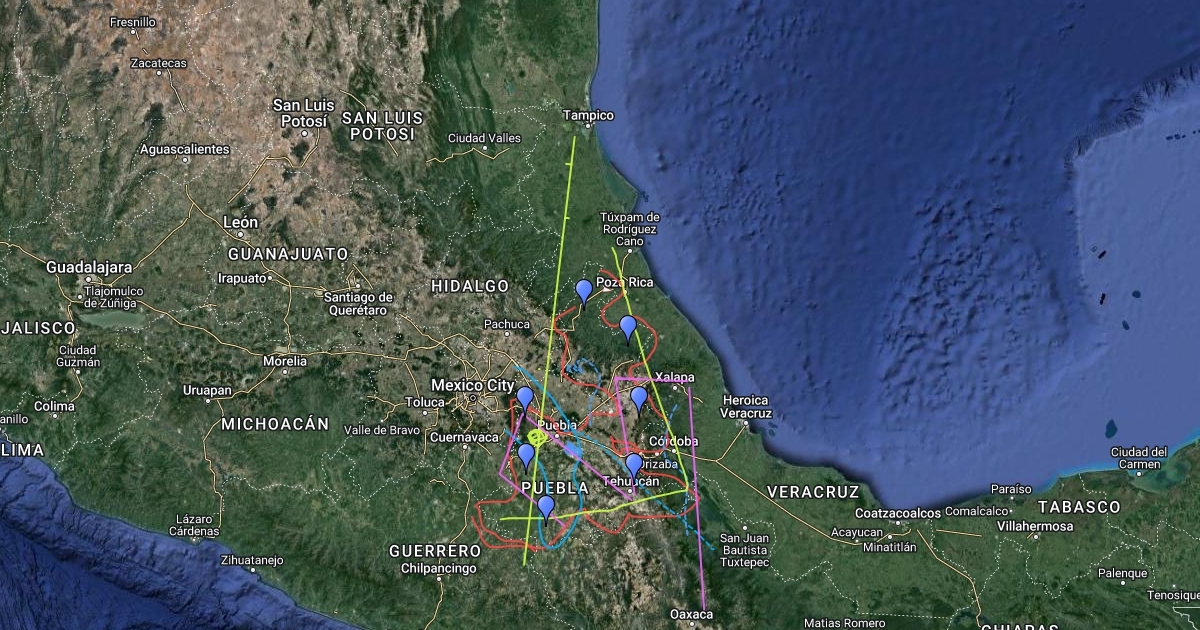Click the Tehuacán label

631,481
